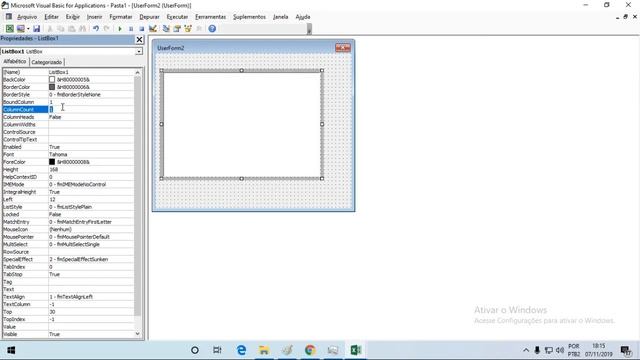Open the Object Browser icon
The width and height of the screenshot is (640, 360).
(188, 29)
